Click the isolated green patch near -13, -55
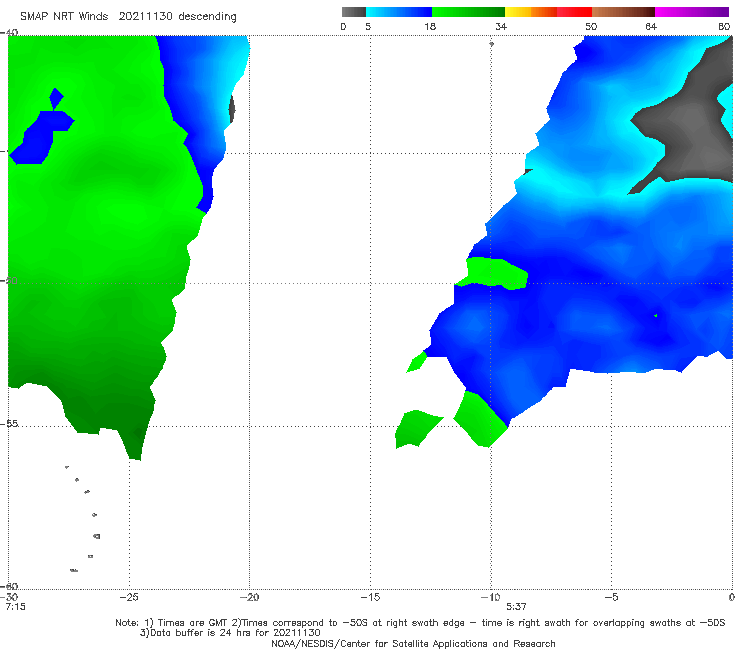This screenshot has width=740, height=650. pos(418,429)
